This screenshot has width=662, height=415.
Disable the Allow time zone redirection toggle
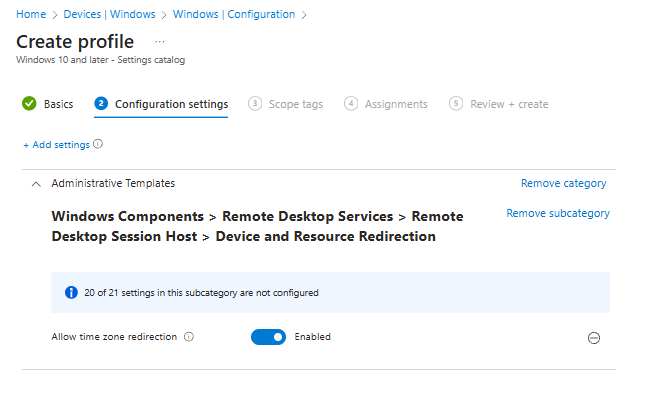268,337
